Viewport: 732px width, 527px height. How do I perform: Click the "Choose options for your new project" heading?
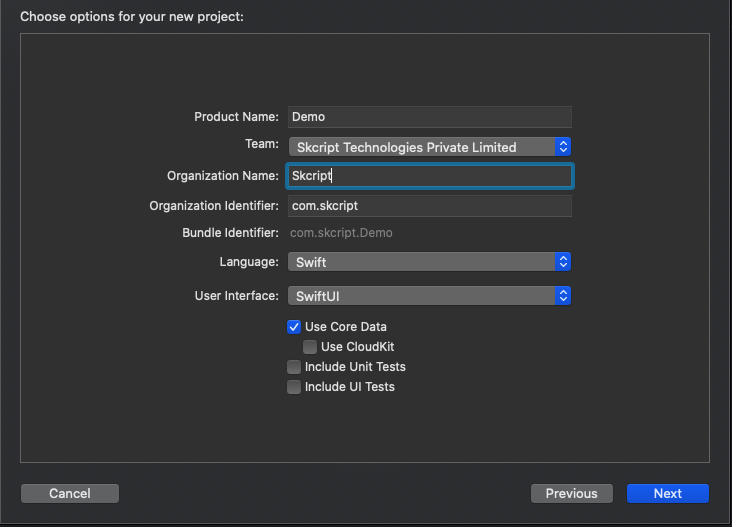pos(132,17)
